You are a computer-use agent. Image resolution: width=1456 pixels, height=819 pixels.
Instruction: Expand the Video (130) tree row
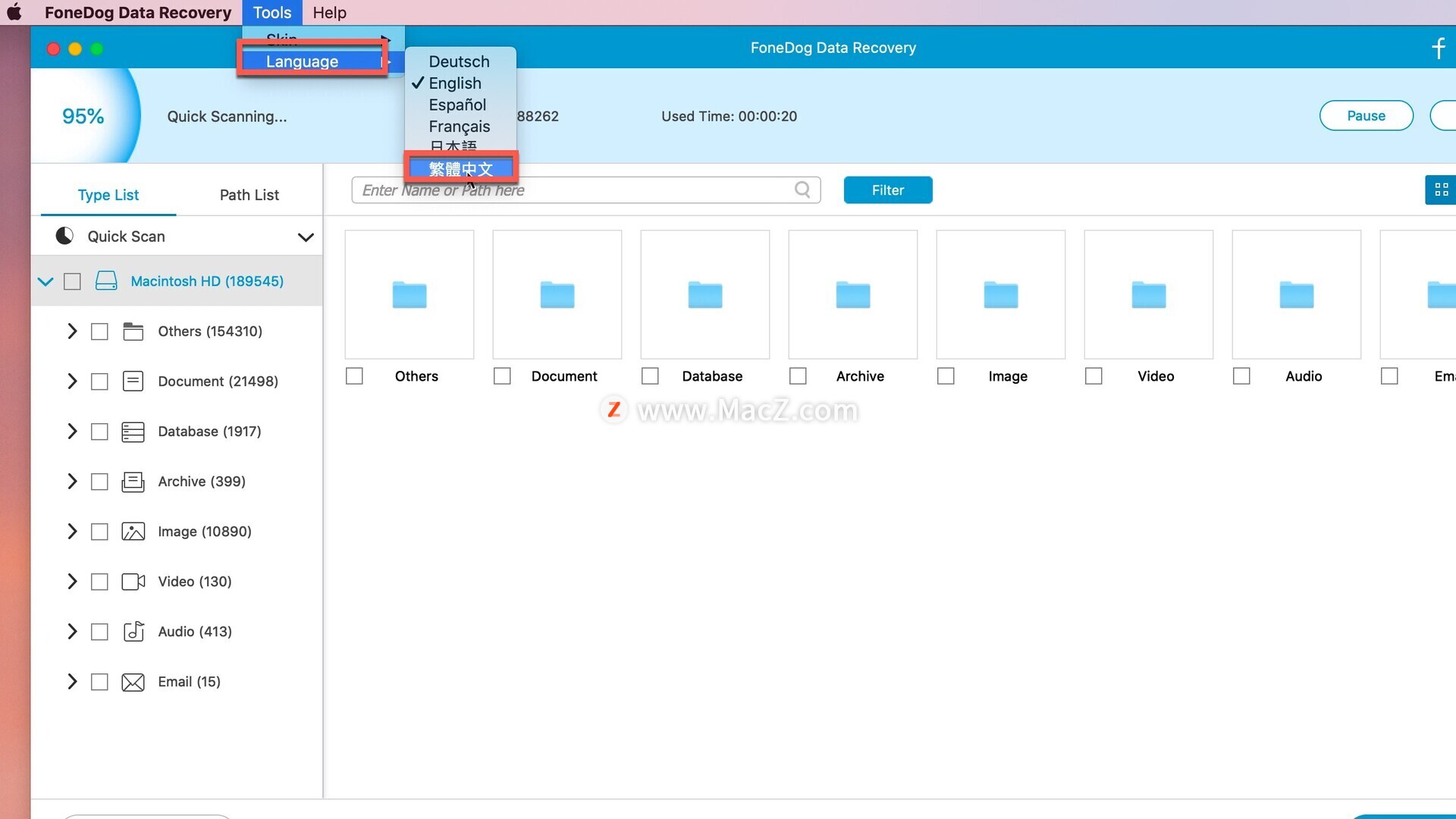pos(72,582)
